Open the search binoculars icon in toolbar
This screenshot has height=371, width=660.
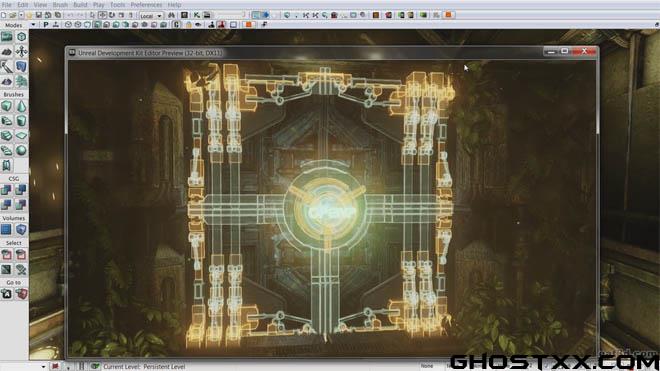pyautogui.click(x=171, y=15)
